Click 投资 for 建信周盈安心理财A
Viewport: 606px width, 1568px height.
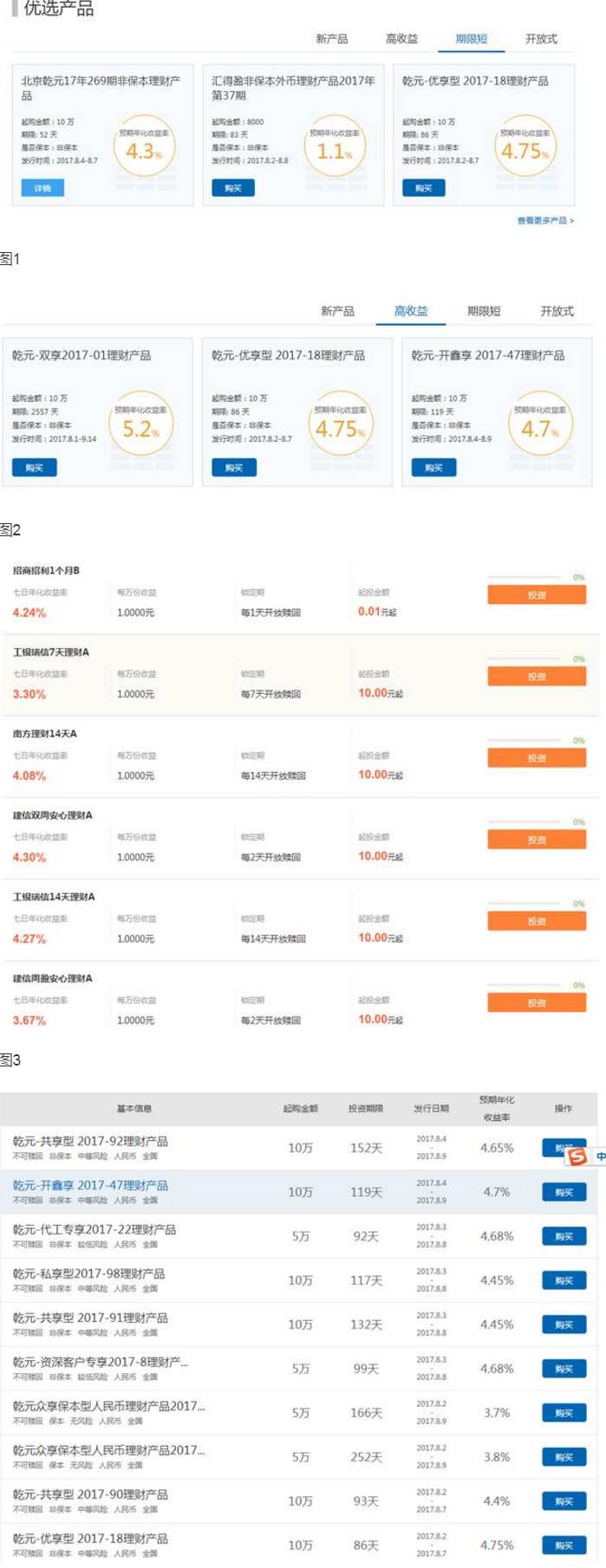click(537, 1002)
